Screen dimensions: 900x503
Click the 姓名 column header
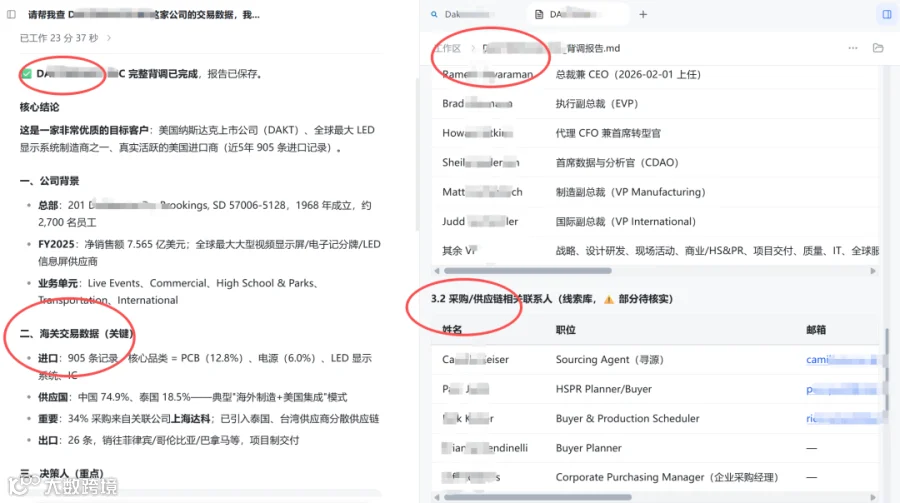[452, 330]
